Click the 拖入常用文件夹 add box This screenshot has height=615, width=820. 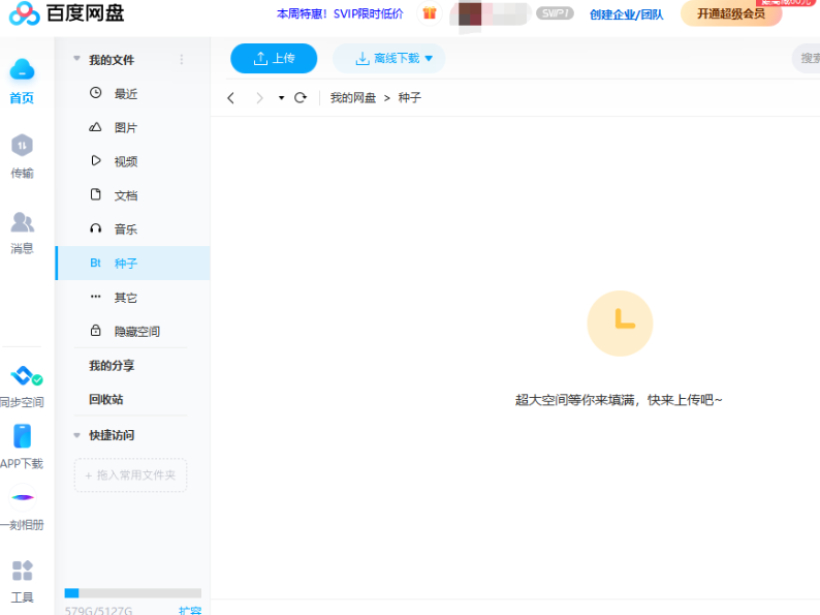(130, 475)
